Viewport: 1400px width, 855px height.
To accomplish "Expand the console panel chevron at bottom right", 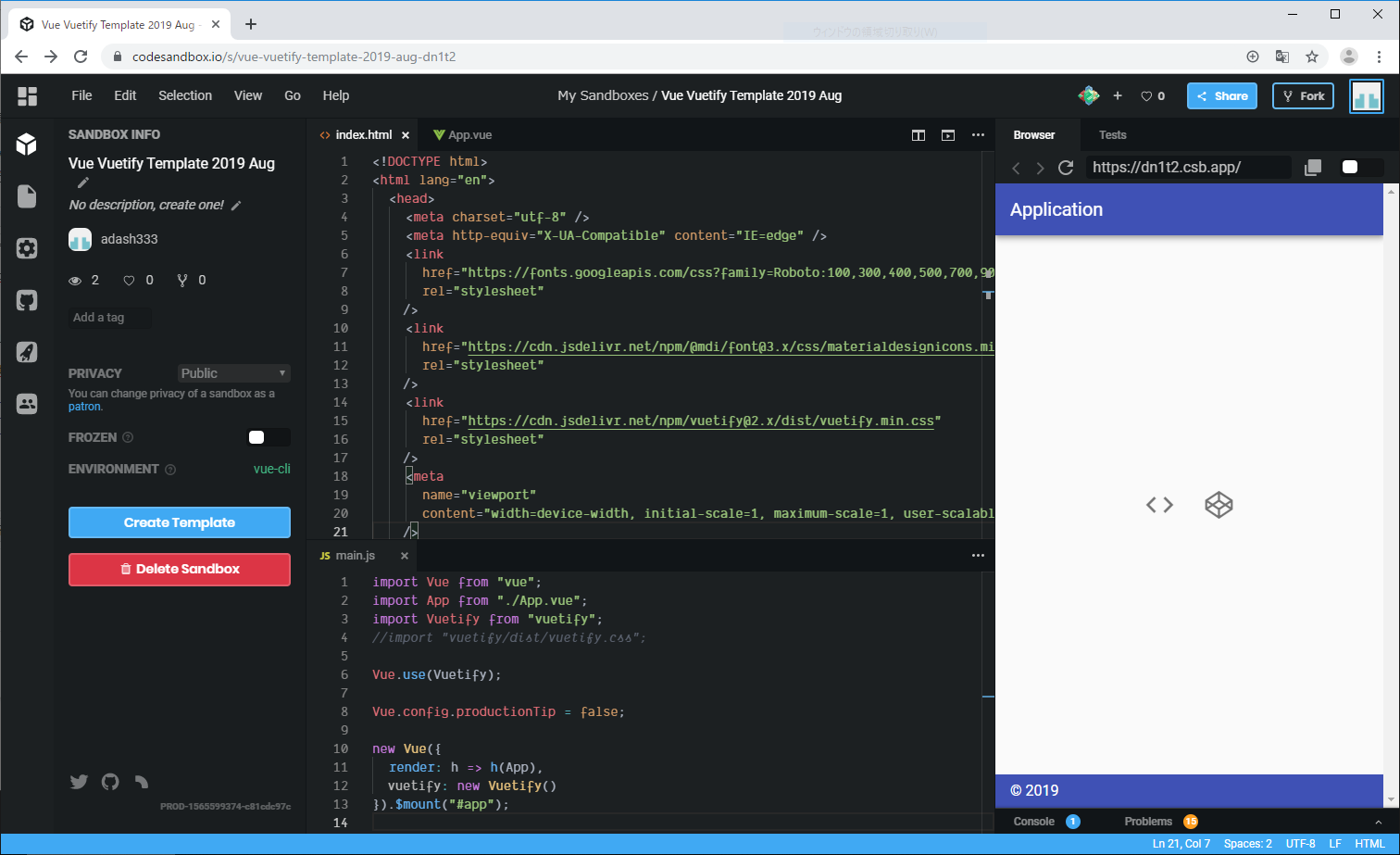I will coord(1379,822).
